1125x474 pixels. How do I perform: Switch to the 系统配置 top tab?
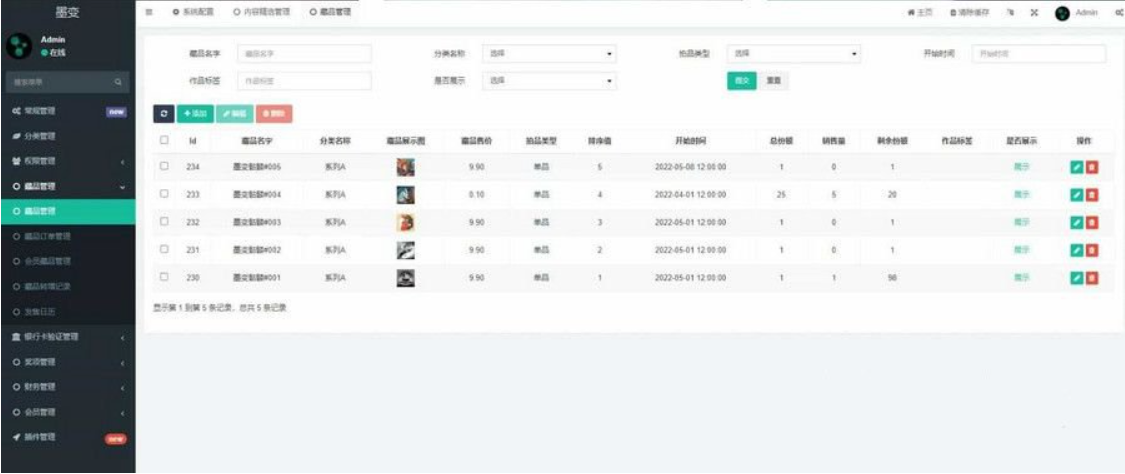193,12
